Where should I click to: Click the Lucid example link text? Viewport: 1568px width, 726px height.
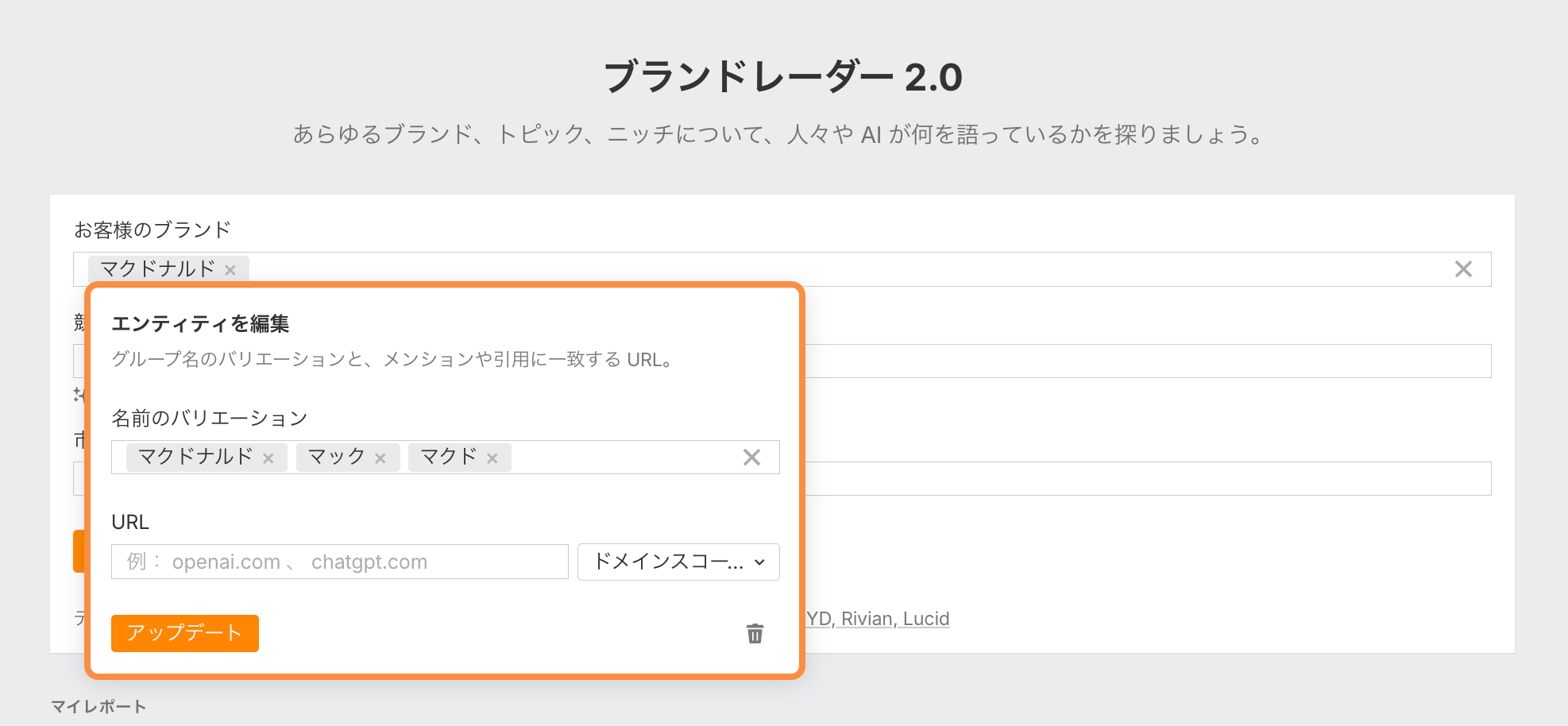[x=926, y=619]
